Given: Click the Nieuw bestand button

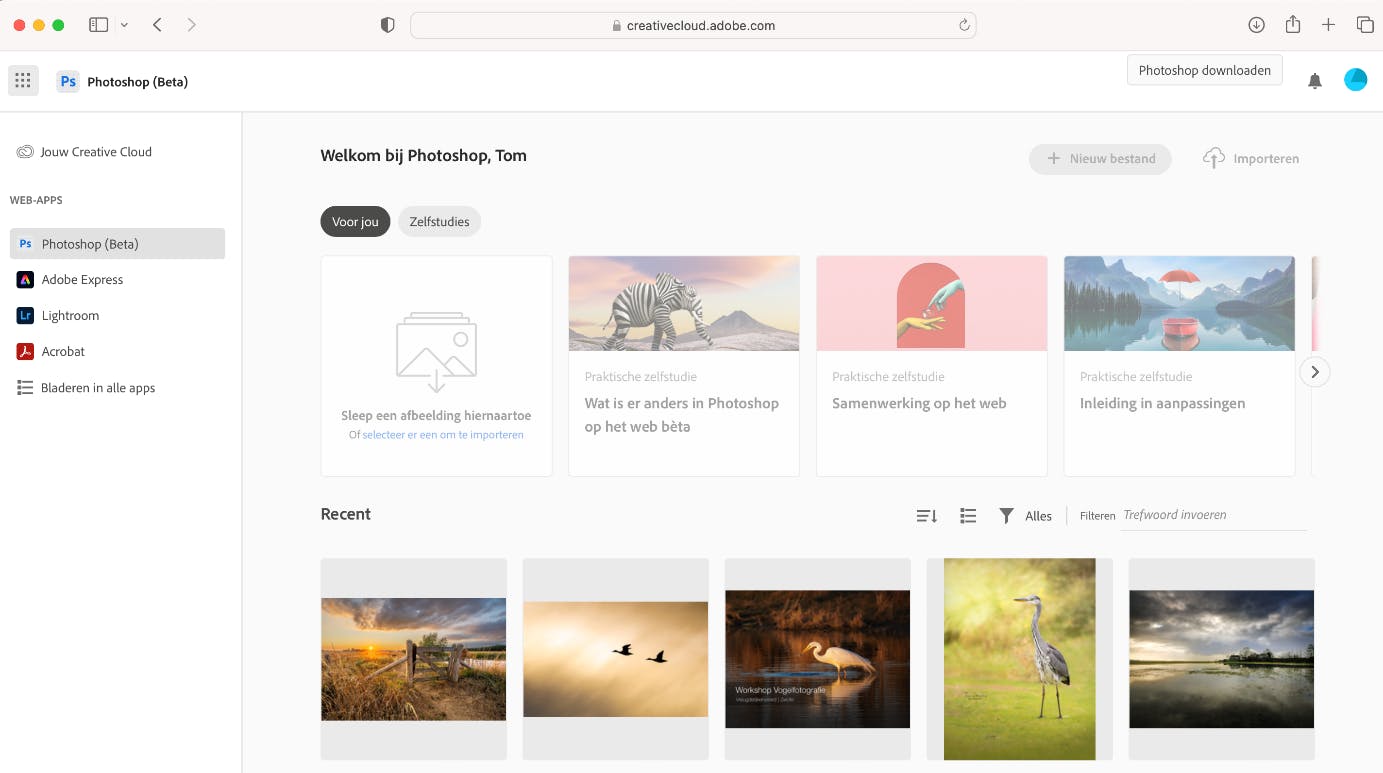Looking at the screenshot, I should 1100,158.
